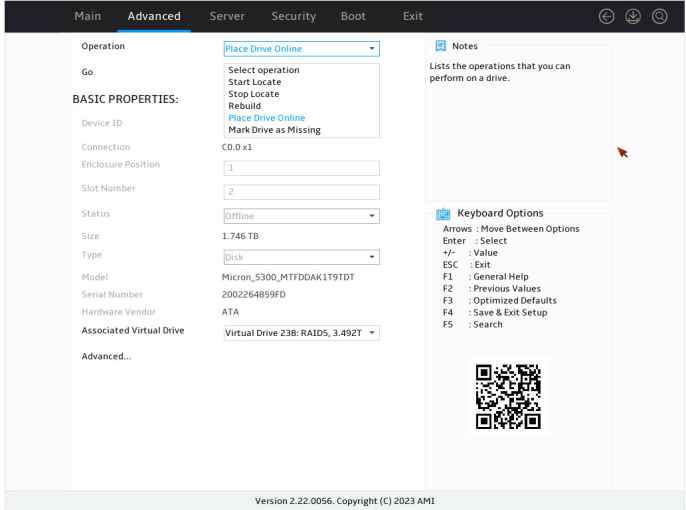Select the Boot tab

click(x=353, y=16)
